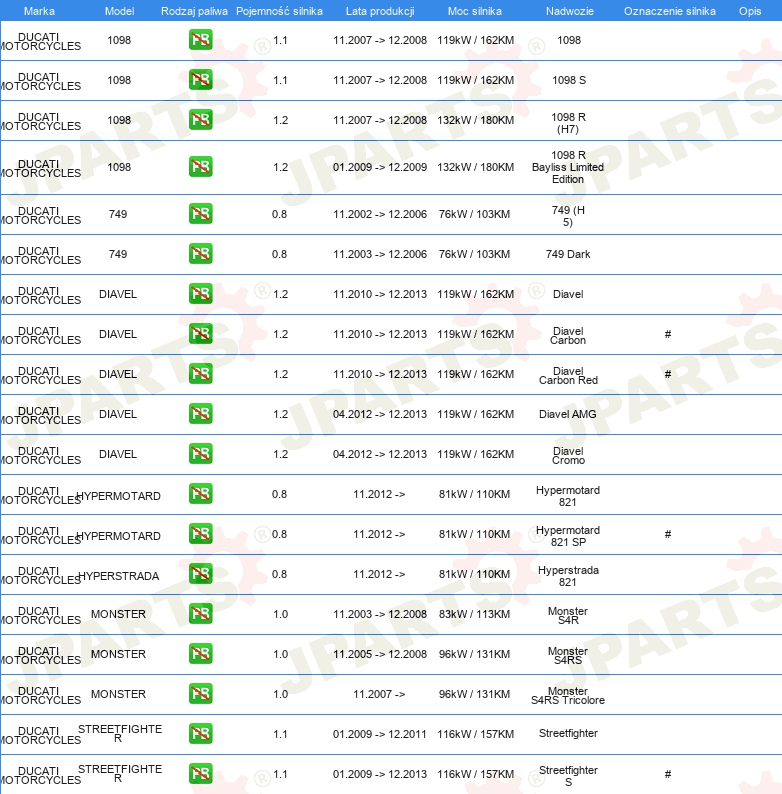Click the 11.2002 -> 12.2006 production years cell
The height and width of the screenshot is (794, 782).
(380, 214)
